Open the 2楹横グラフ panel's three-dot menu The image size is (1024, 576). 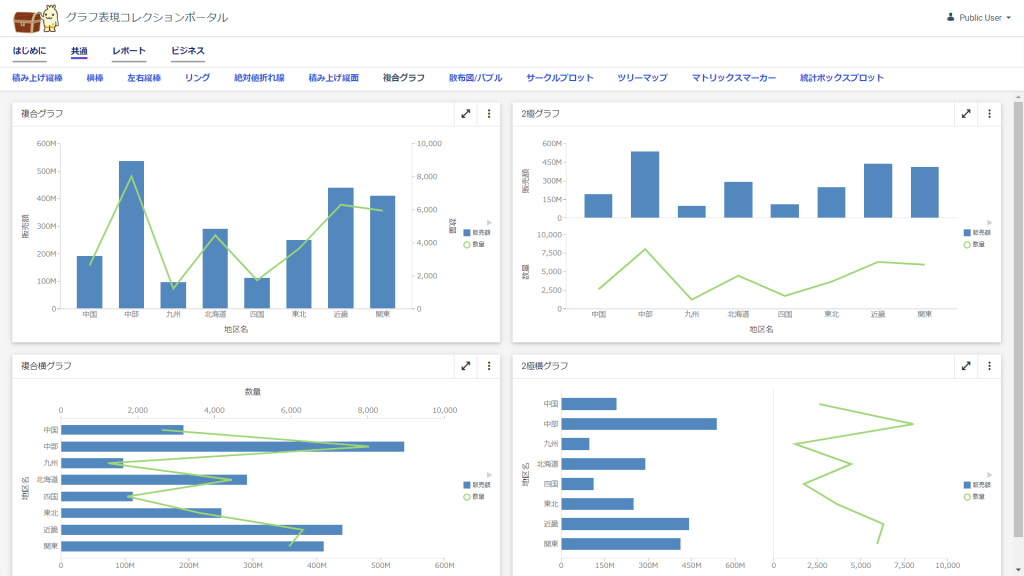989,366
